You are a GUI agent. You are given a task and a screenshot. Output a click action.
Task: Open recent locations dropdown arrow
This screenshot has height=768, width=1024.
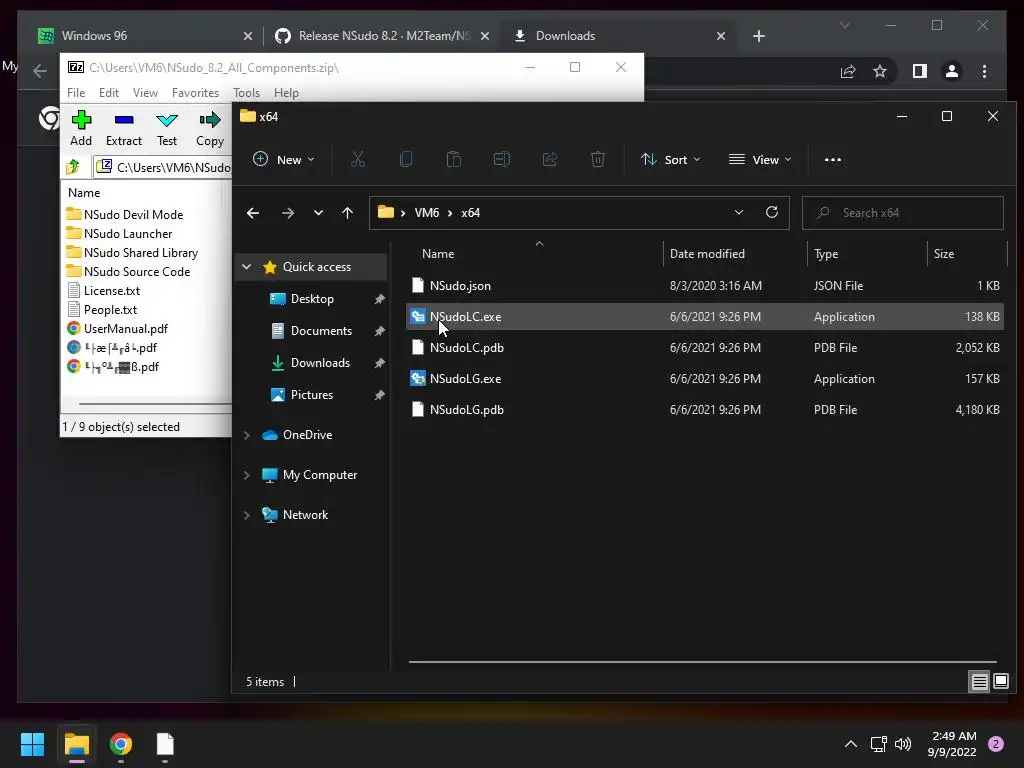click(x=318, y=213)
